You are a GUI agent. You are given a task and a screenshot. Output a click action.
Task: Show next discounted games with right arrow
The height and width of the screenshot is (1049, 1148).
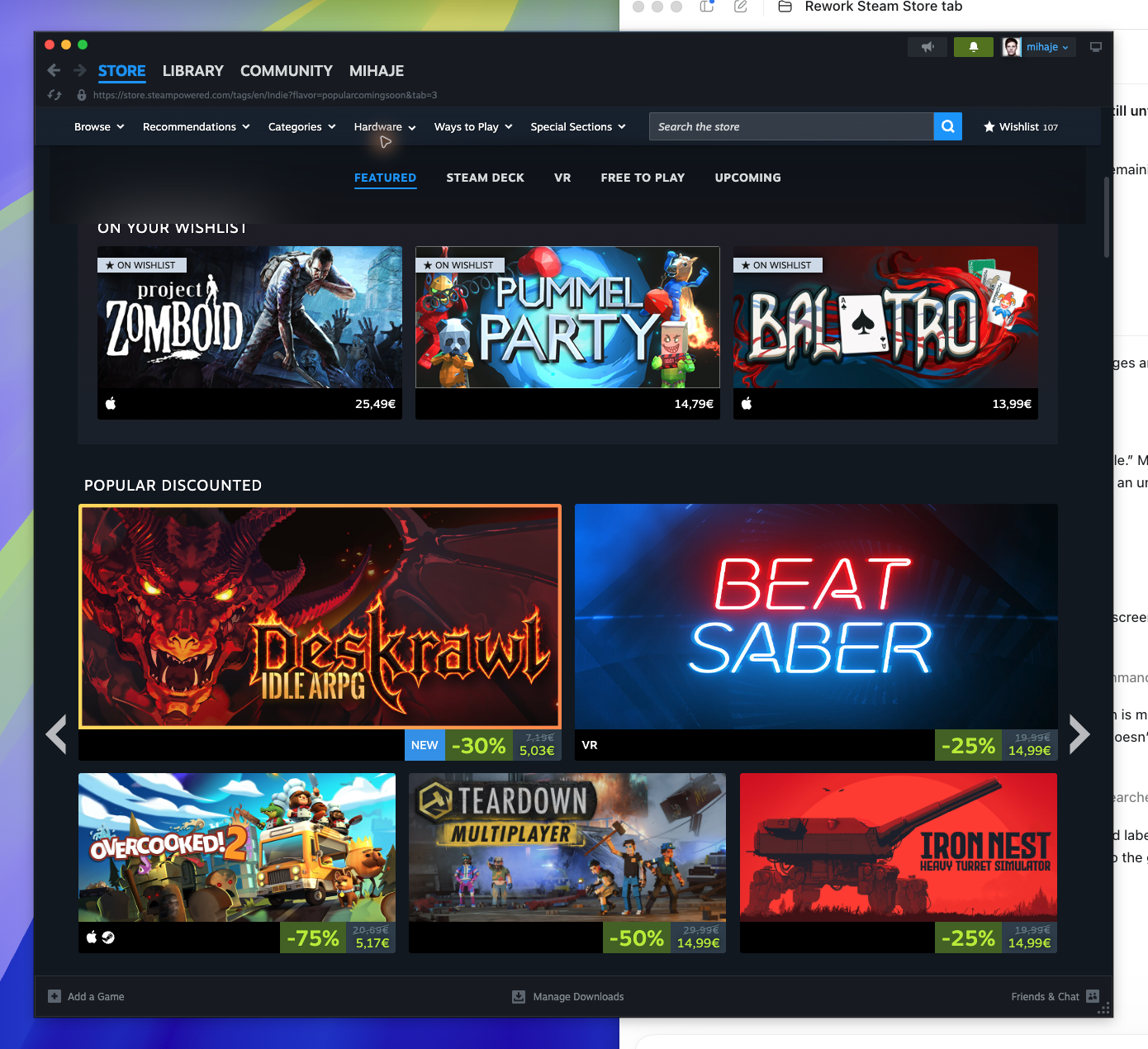1079,734
